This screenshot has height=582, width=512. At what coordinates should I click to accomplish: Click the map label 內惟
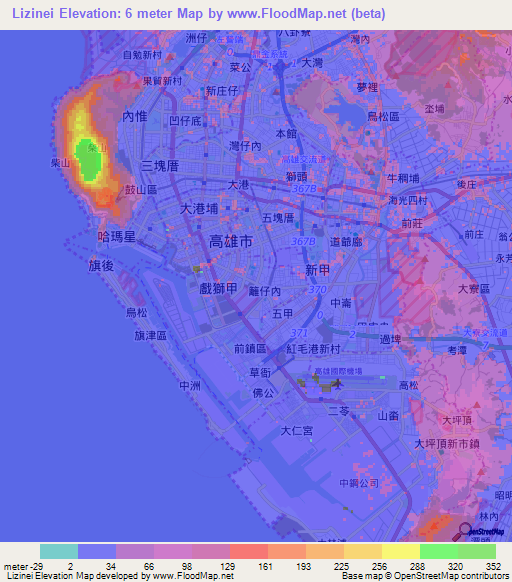[x=135, y=117]
